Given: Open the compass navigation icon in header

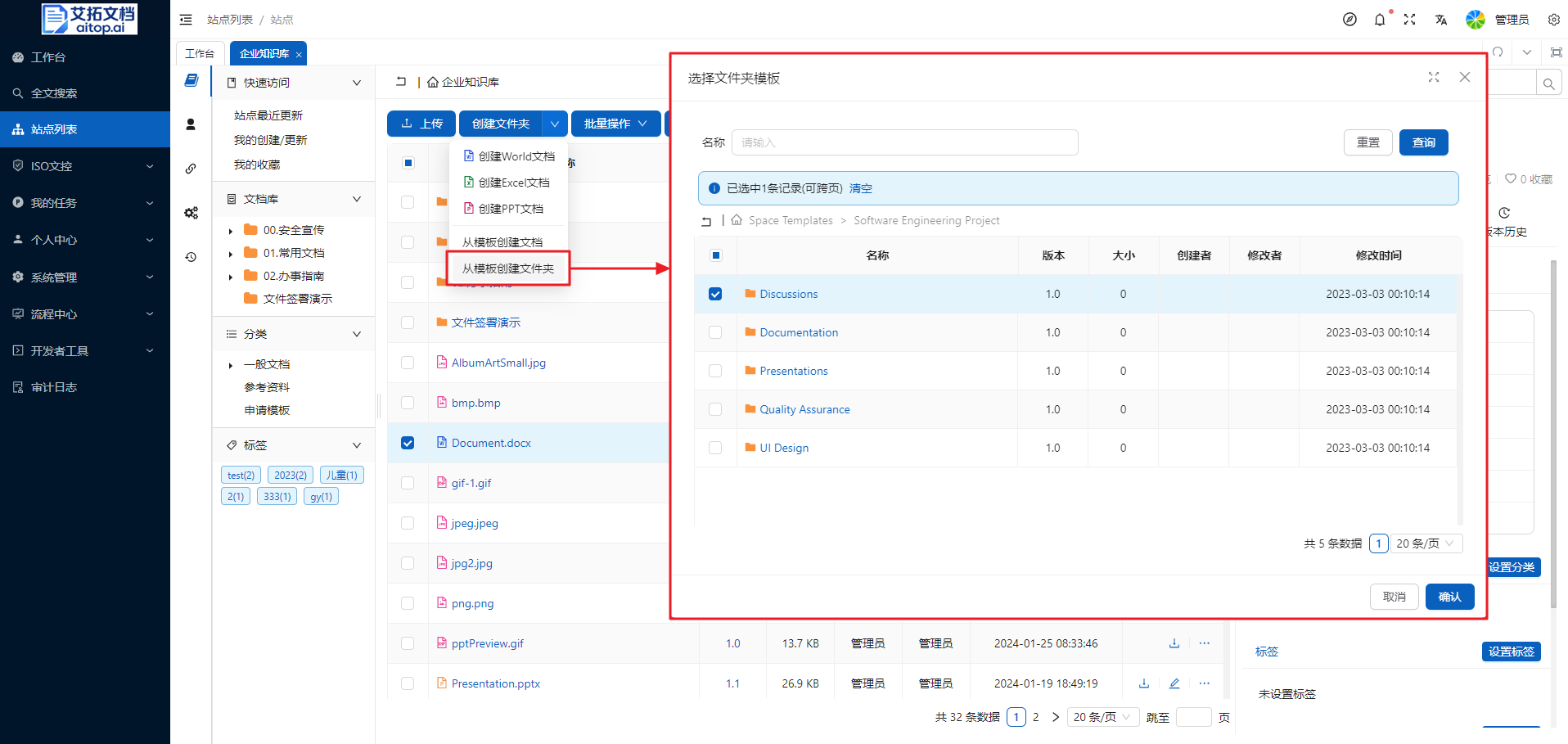Looking at the screenshot, I should [1349, 20].
